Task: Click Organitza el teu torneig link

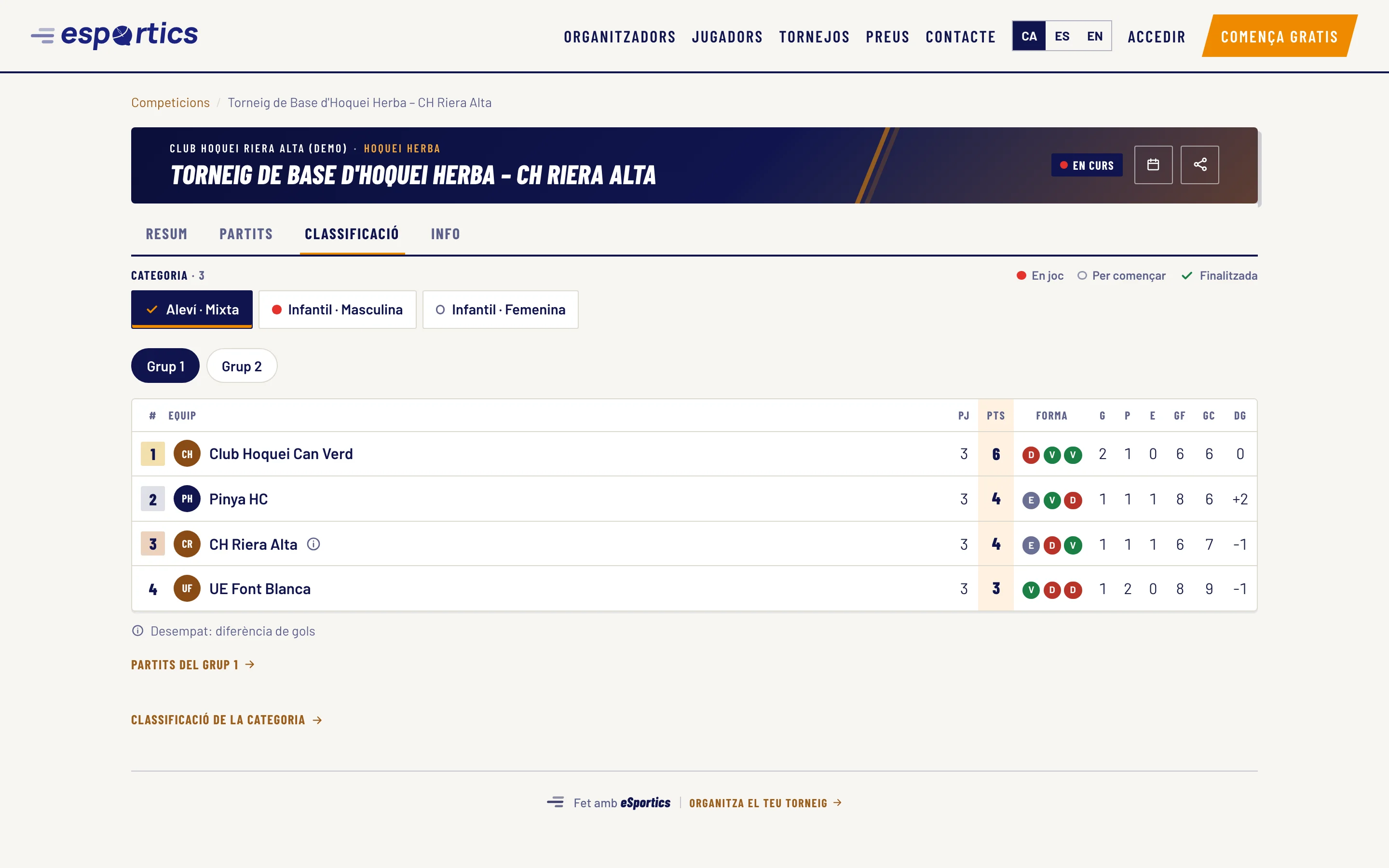Action: pos(765,802)
